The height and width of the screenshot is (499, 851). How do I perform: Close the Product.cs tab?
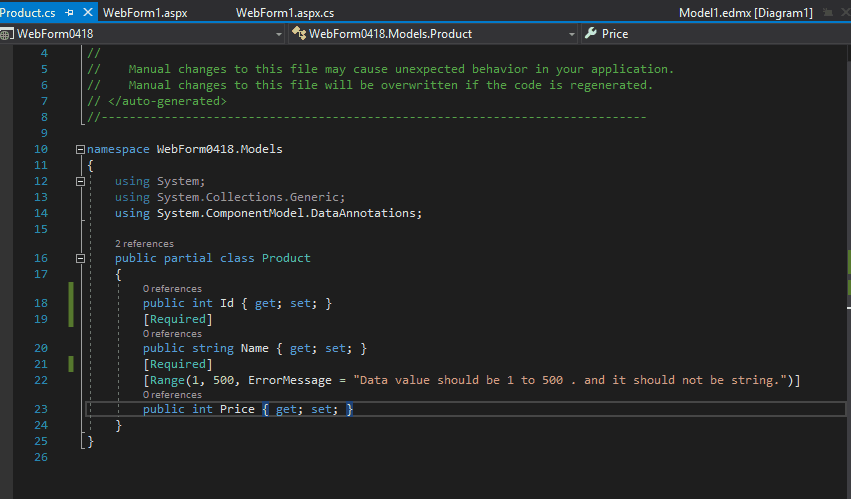tap(87, 12)
